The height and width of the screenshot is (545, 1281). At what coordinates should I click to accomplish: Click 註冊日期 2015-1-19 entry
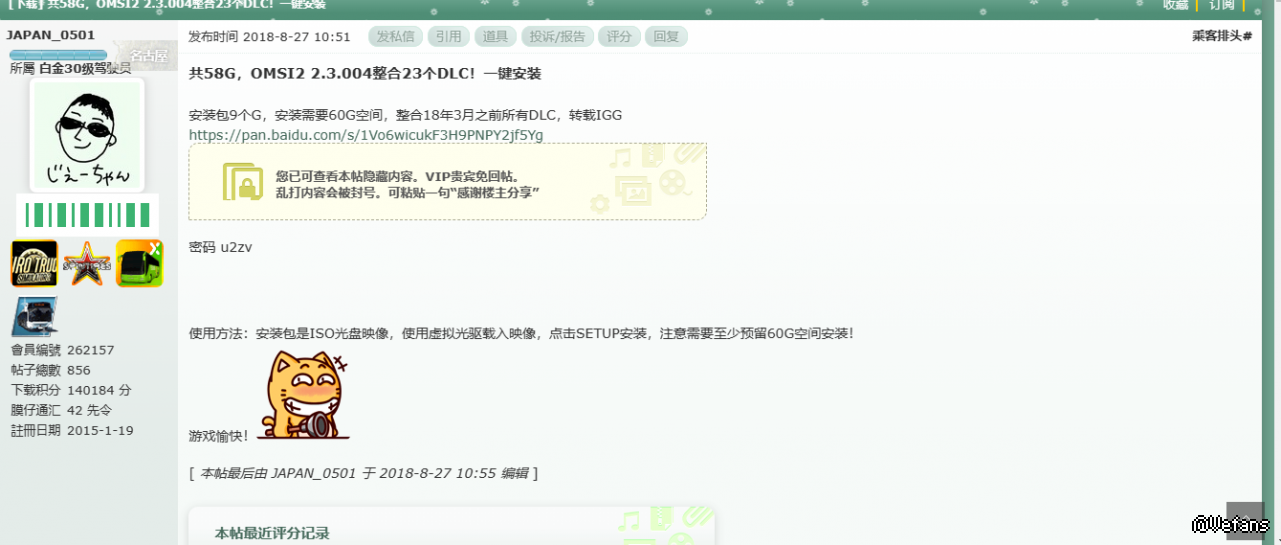coord(72,430)
